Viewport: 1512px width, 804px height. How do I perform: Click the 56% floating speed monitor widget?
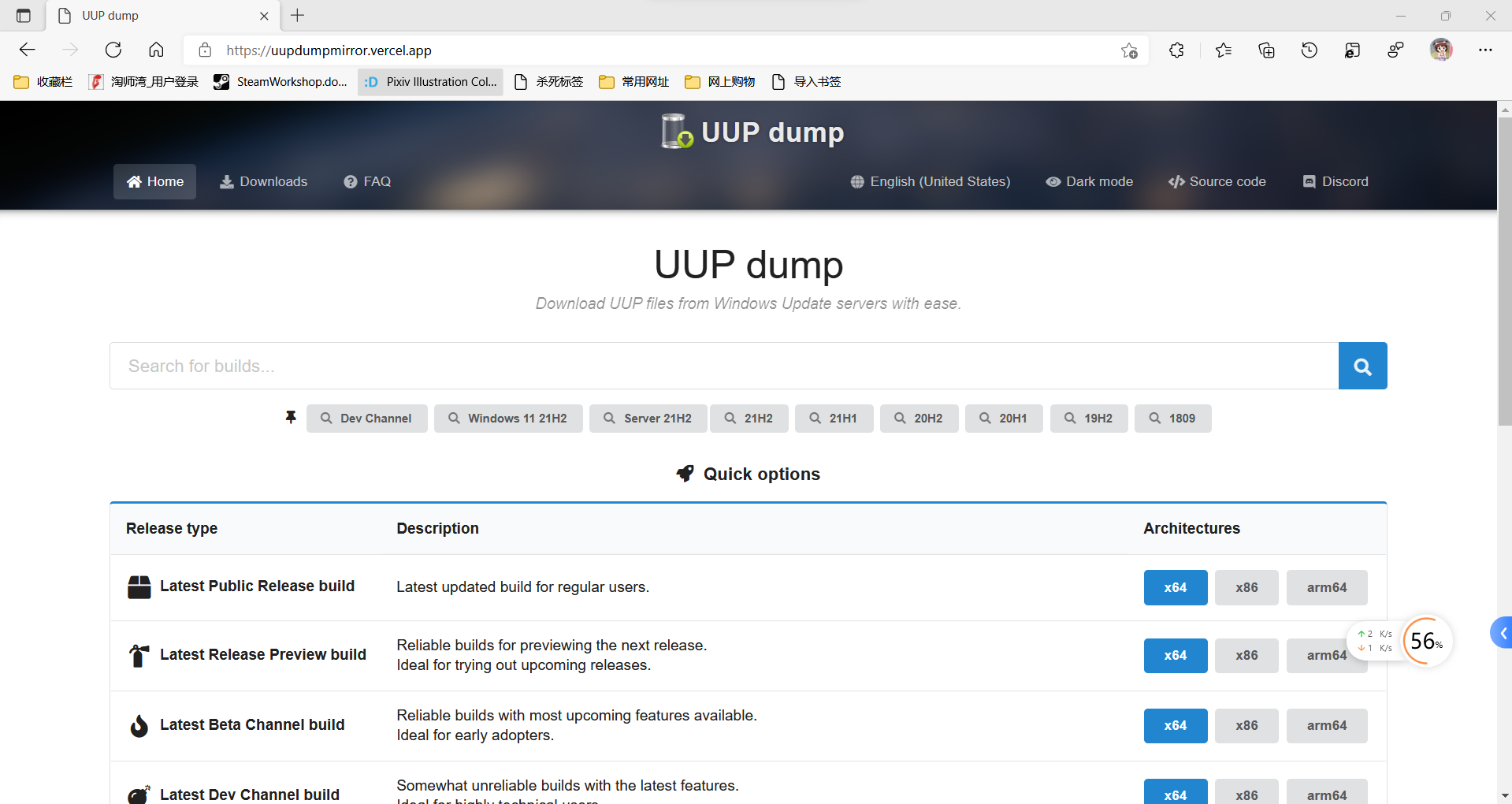[1427, 641]
